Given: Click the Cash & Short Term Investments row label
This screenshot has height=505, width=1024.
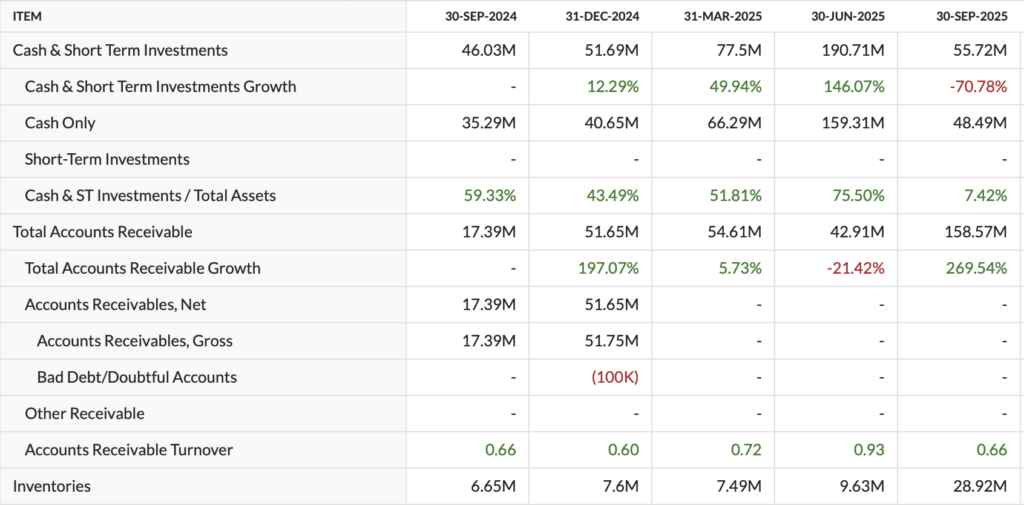Looking at the screenshot, I should pos(120,50).
